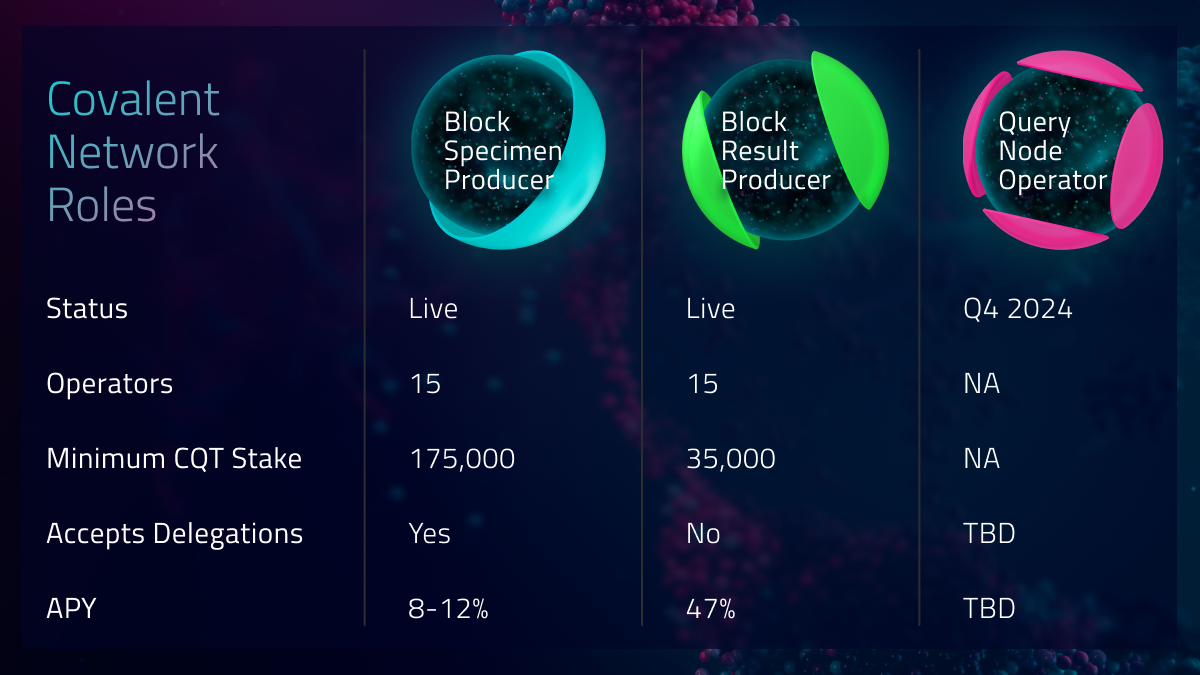Click the Operators row label
The width and height of the screenshot is (1200, 675).
click(x=110, y=384)
